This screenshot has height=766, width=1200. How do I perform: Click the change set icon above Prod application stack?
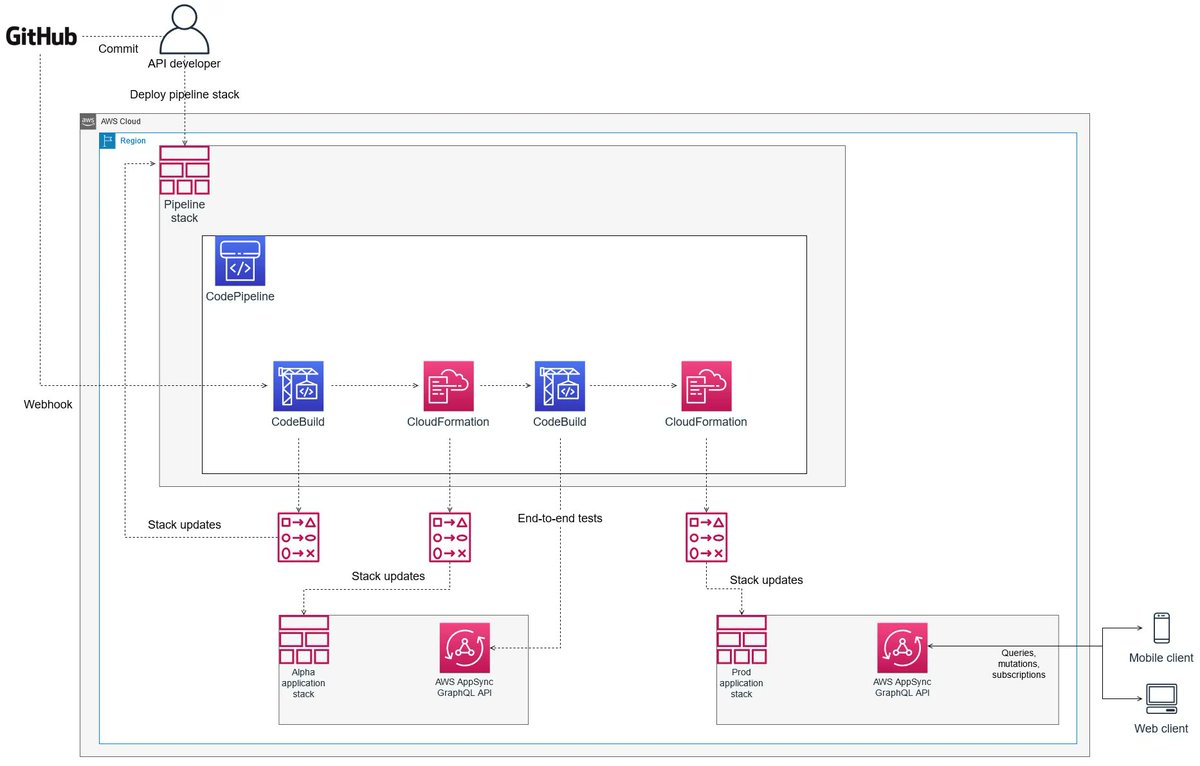706,537
